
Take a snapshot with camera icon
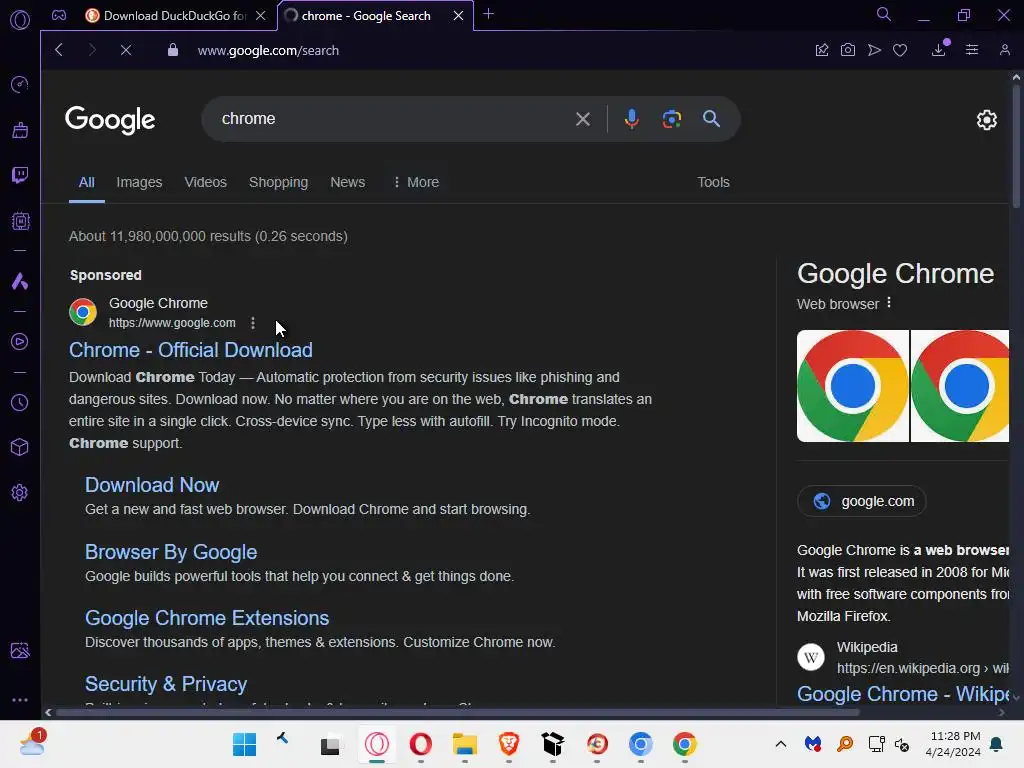[848, 50]
